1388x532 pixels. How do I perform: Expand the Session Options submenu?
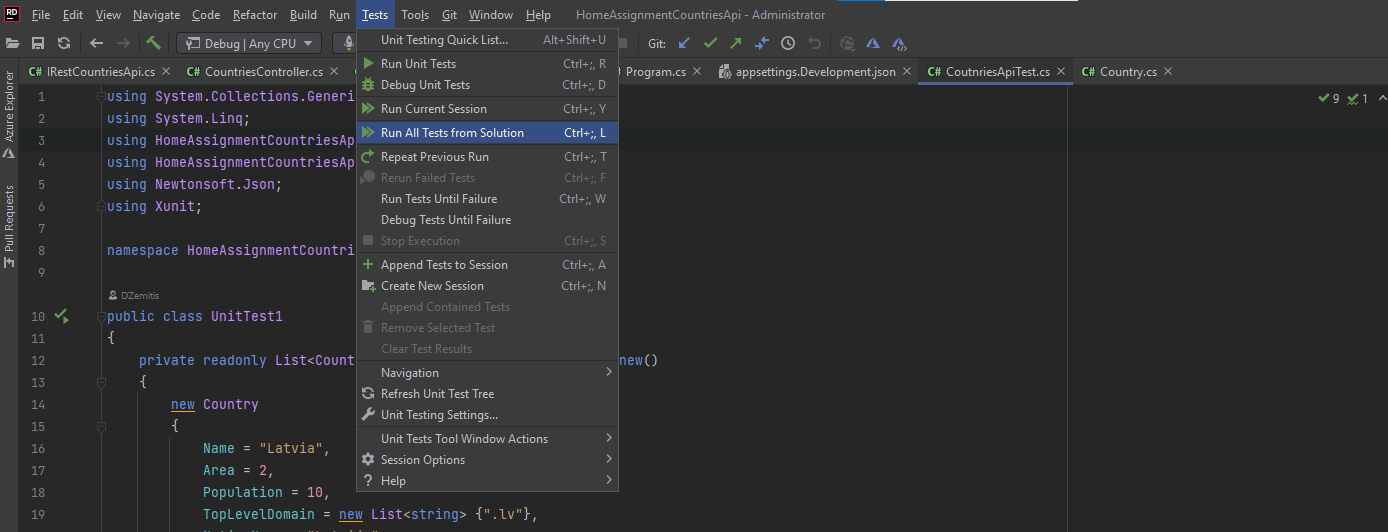(x=487, y=460)
